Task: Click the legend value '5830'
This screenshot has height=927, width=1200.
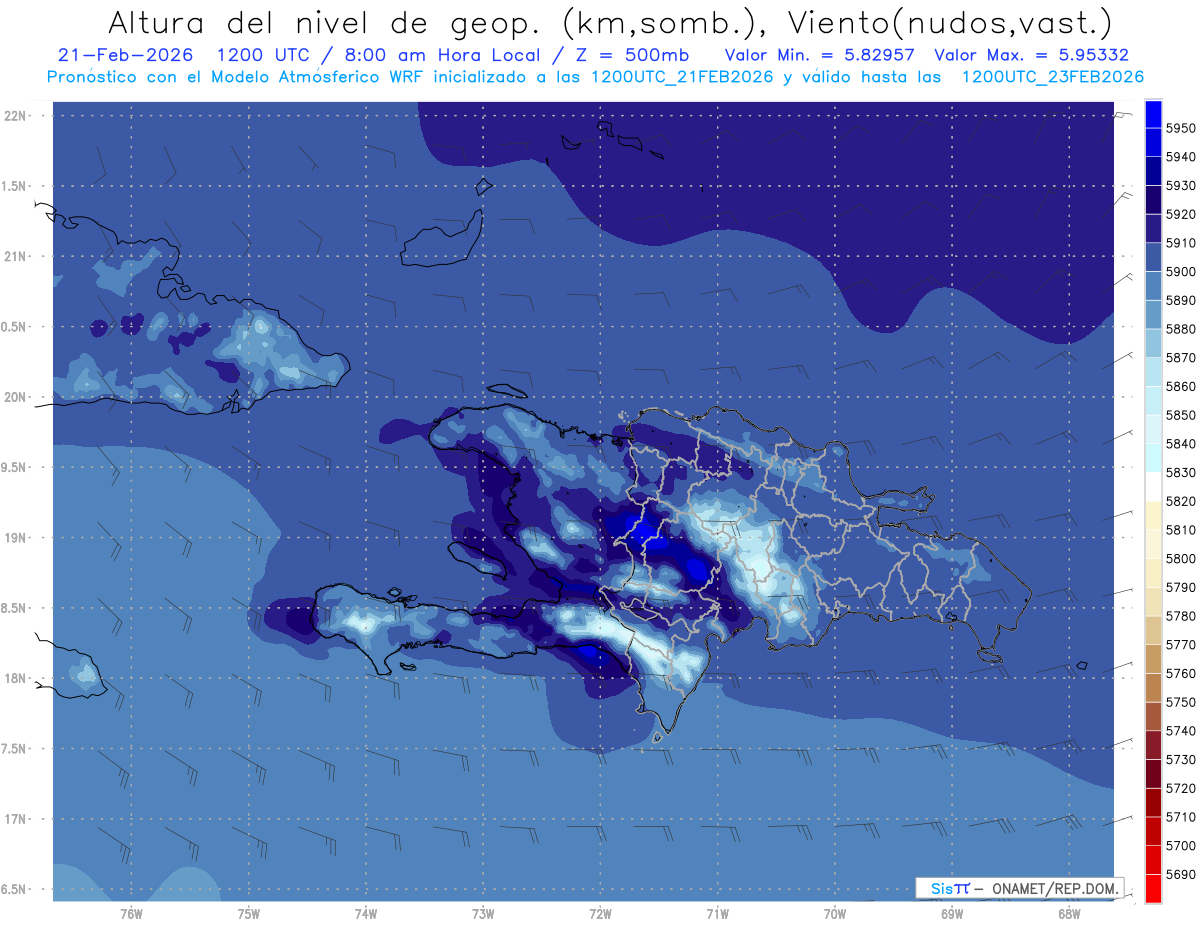Action: coord(1181,472)
